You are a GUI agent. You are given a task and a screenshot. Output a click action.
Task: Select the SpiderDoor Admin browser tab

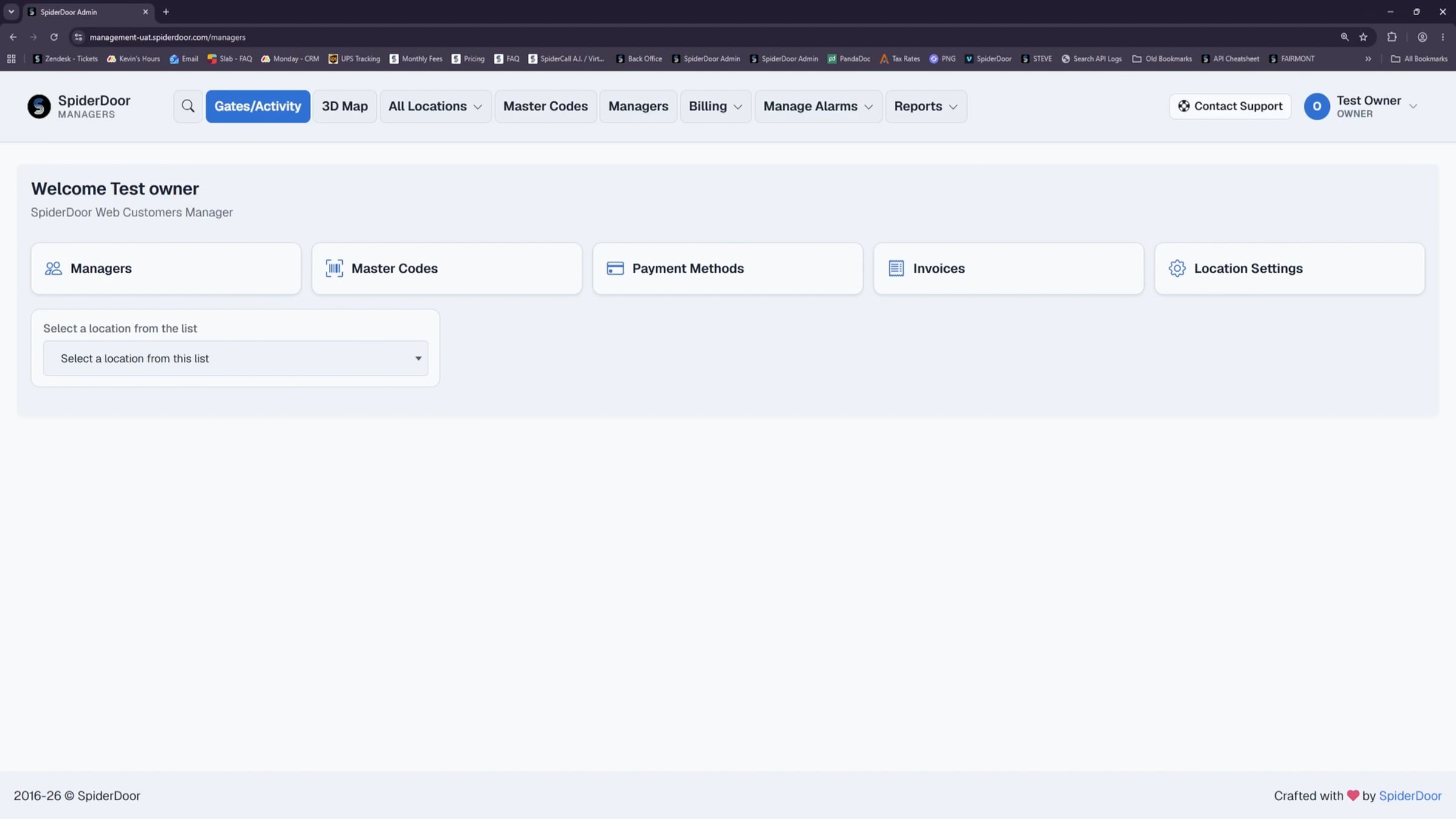coord(88,12)
